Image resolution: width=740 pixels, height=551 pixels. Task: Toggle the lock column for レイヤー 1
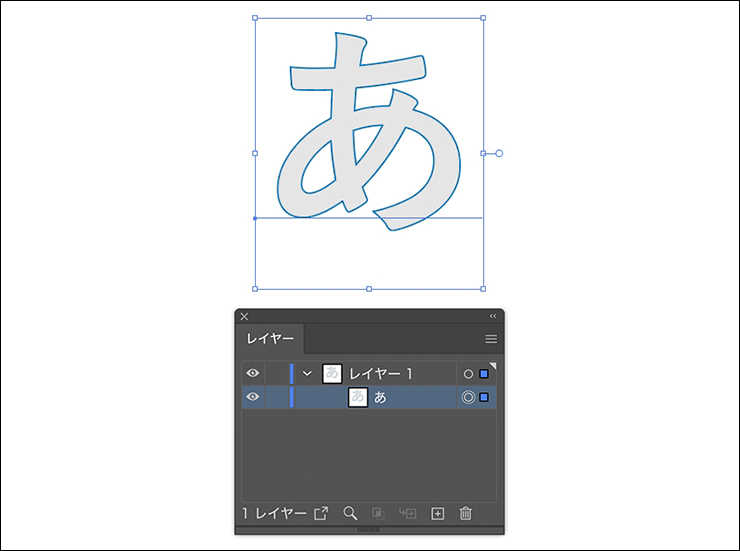tap(276, 373)
